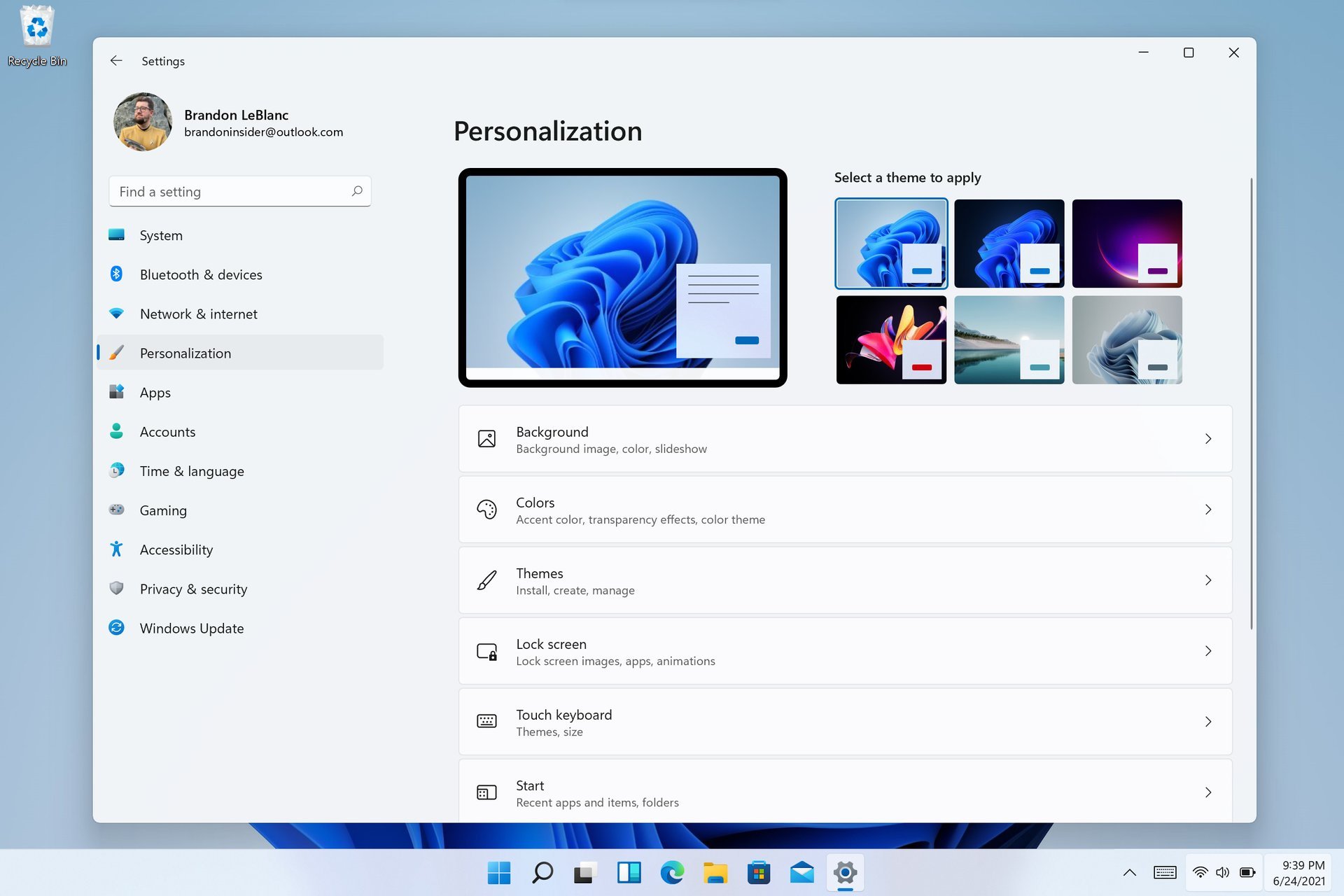
Task: Open Background image settings
Action: tap(844, 438)
